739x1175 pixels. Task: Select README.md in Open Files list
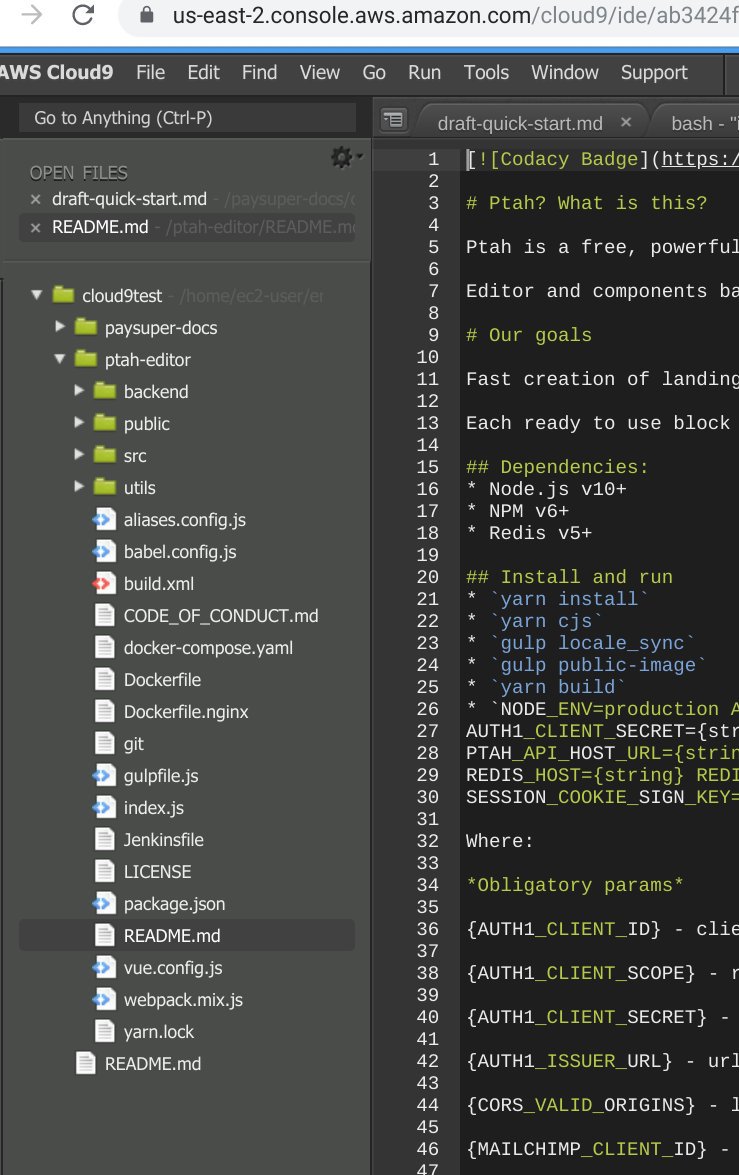pyautogui.click(x=100, y=227)
